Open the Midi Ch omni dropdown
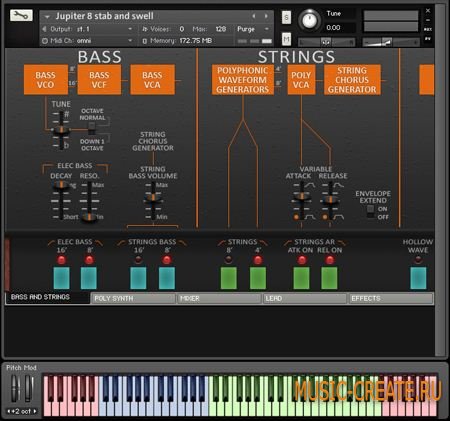Image resolution: width=450 pixels, height=421 pixels. click(88, 41)
